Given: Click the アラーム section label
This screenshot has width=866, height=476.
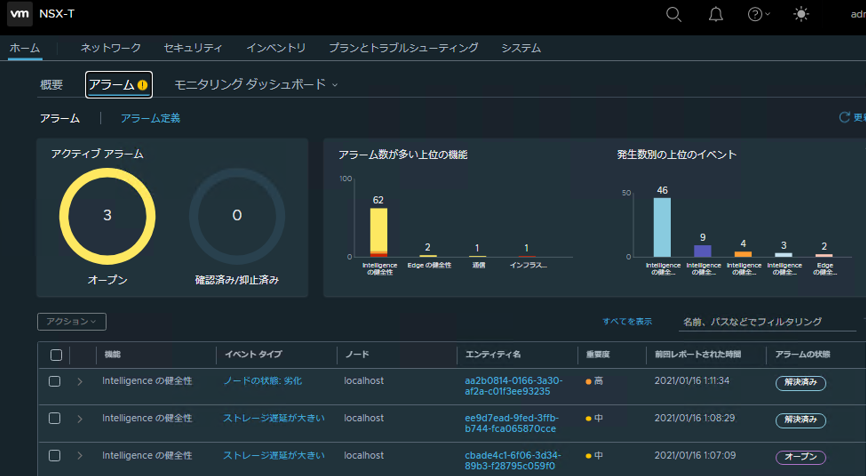Looking at the screenshot, I should tap(60, 118).
